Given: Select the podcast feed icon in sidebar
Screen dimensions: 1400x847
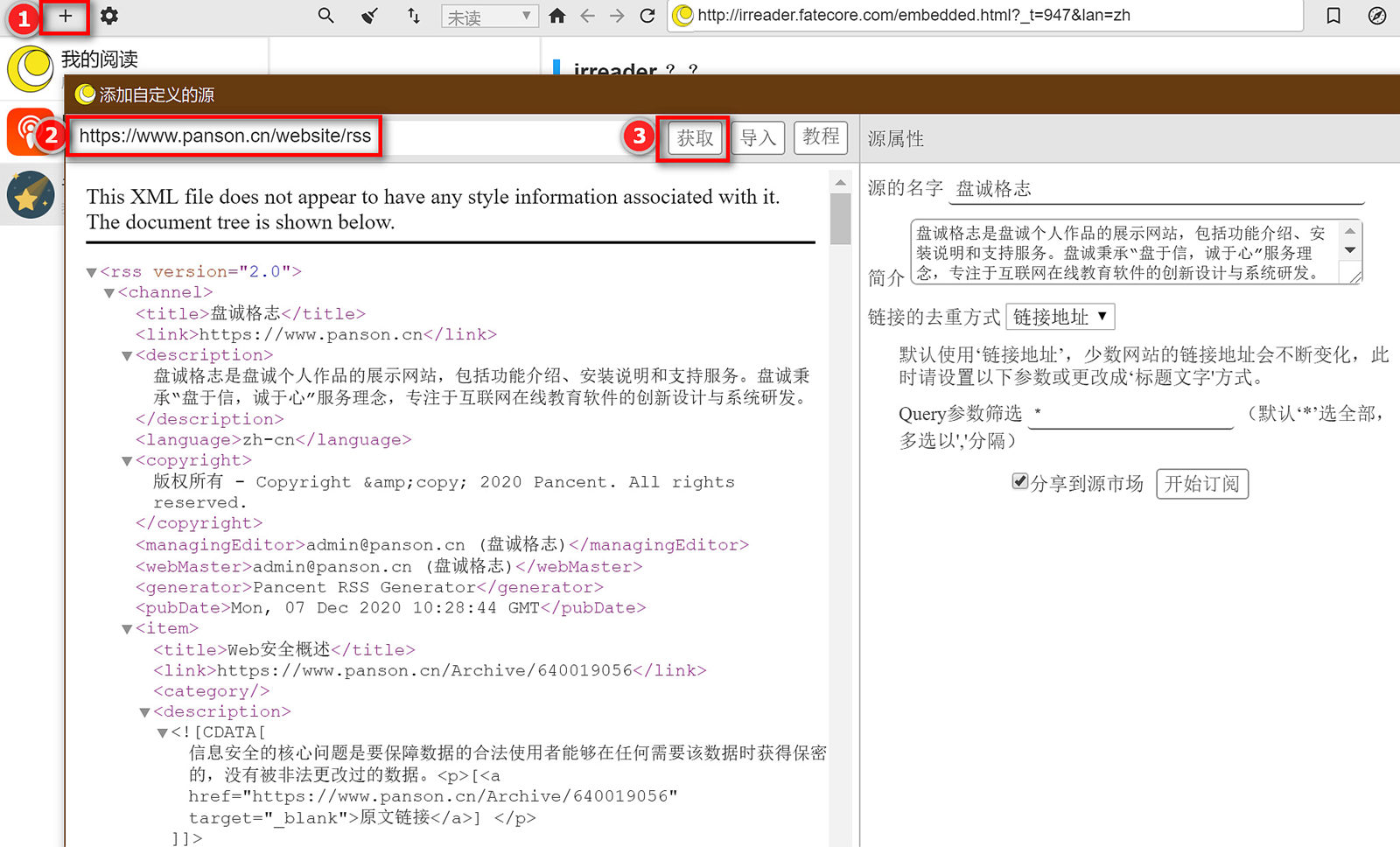Looking at the screenshot, I should click(31, 131).
